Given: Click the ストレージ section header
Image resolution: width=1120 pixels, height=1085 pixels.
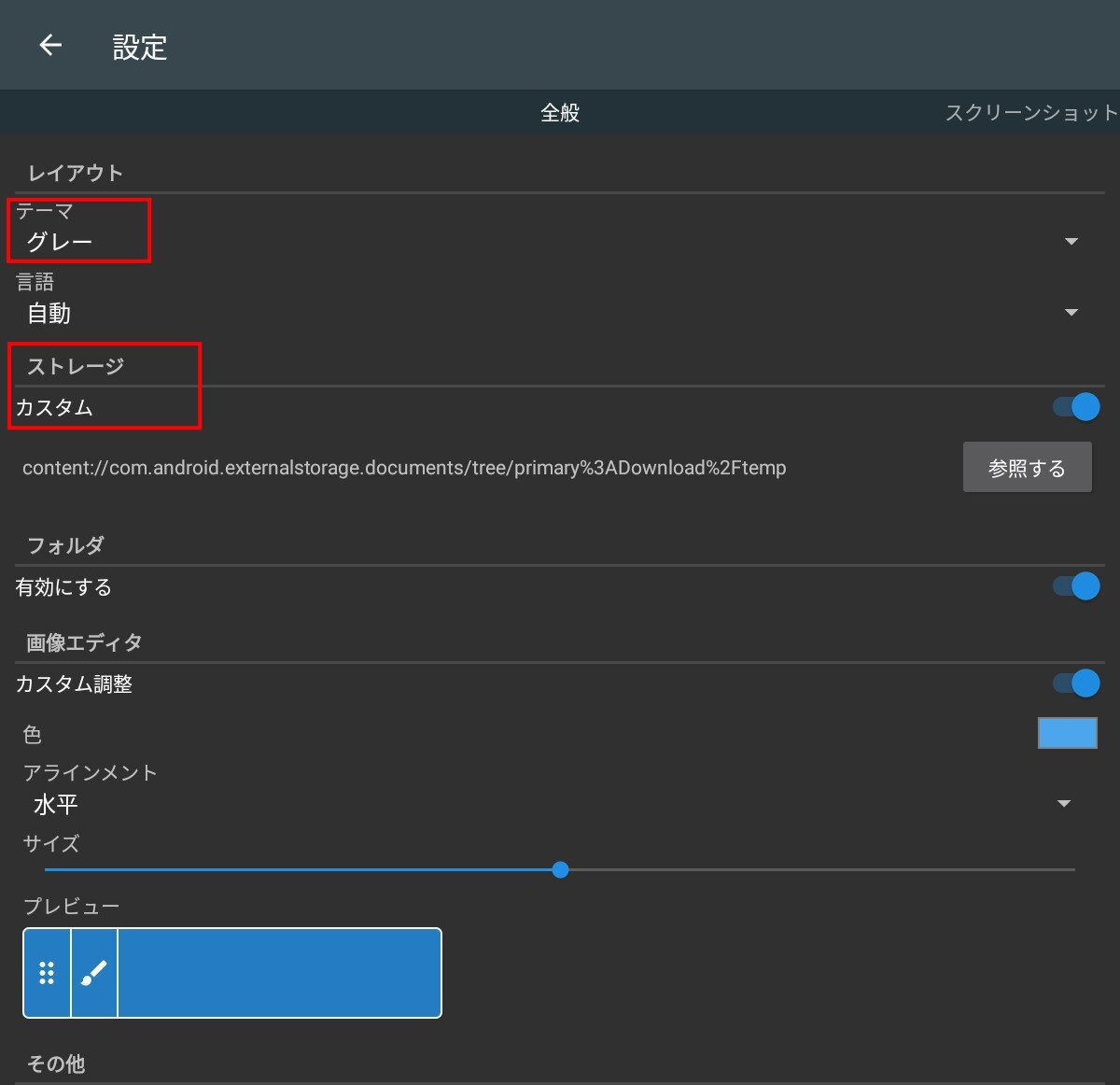Looking at the screenshot, I should coord(75,366).
